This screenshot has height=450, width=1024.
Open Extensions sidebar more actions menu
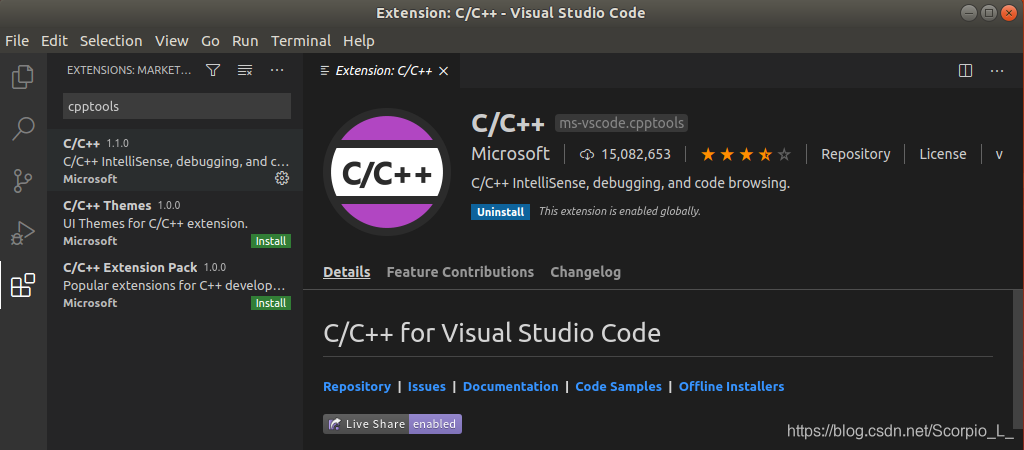[277, 70]
